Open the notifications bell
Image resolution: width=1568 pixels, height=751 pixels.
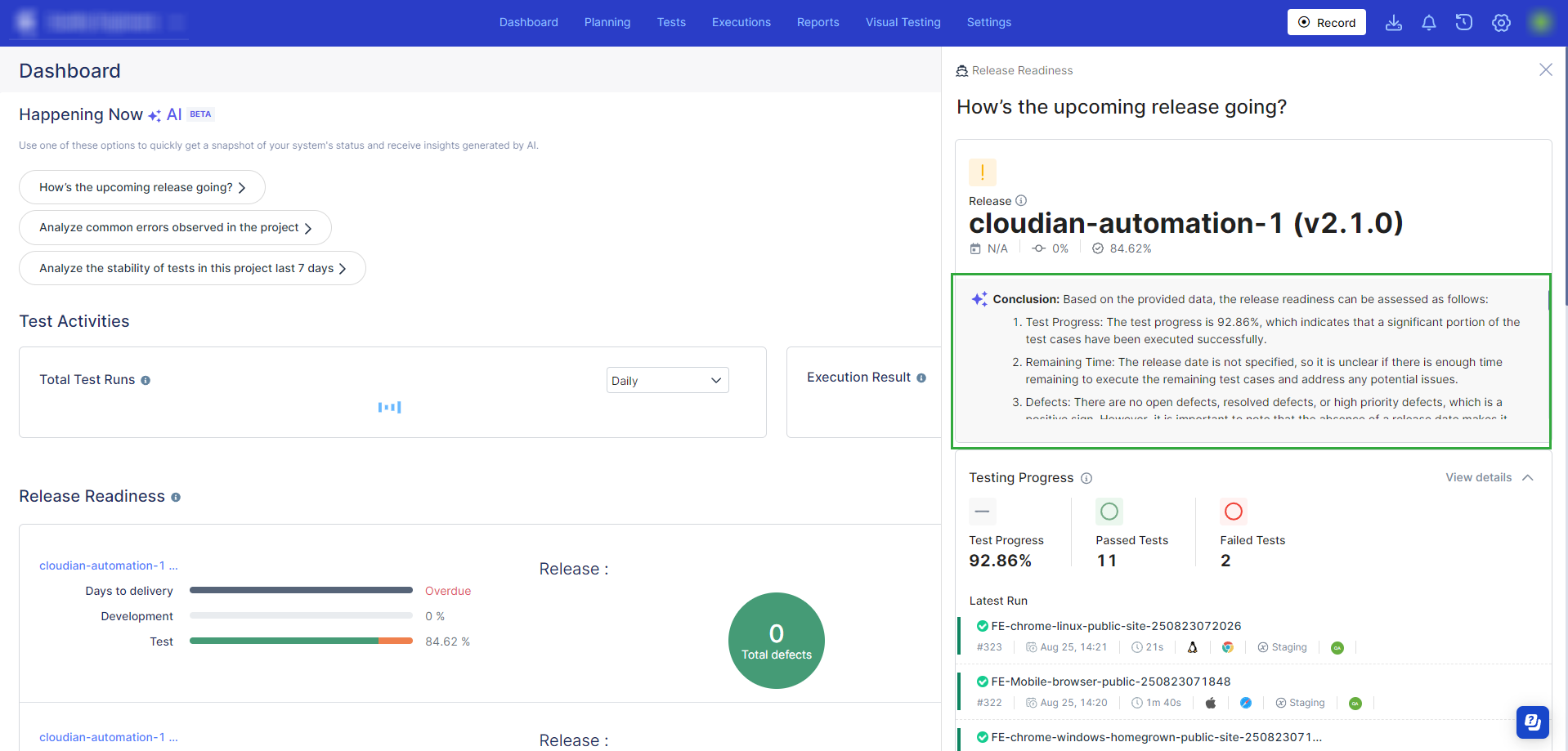pyautogui.click(x=1429, y=23)
